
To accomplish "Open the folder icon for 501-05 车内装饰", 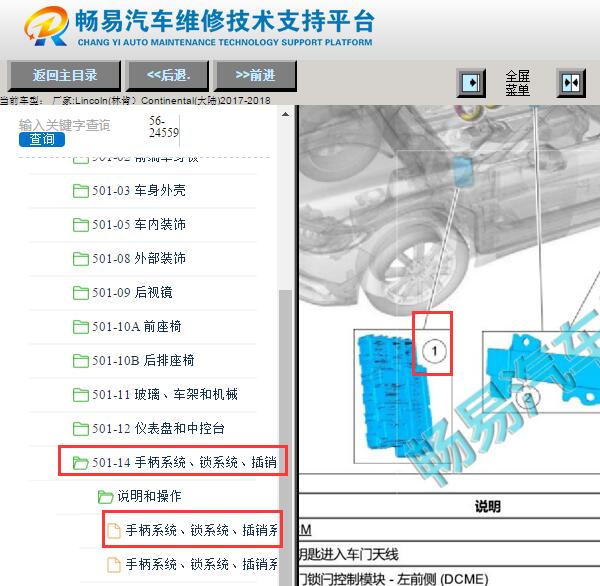I will pyautogui.click(x=80, y=225).
